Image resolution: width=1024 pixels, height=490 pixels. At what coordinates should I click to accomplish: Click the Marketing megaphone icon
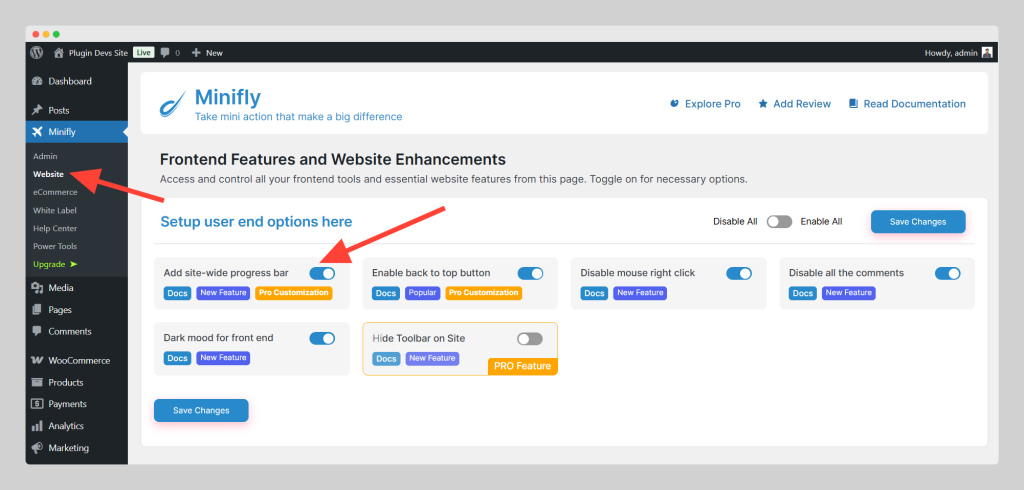tap(37, 448)
